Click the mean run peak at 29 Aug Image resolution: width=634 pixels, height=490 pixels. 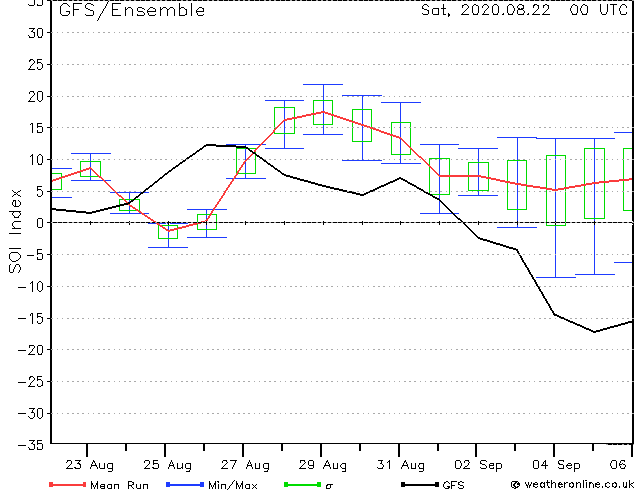(x=323, y=112)
